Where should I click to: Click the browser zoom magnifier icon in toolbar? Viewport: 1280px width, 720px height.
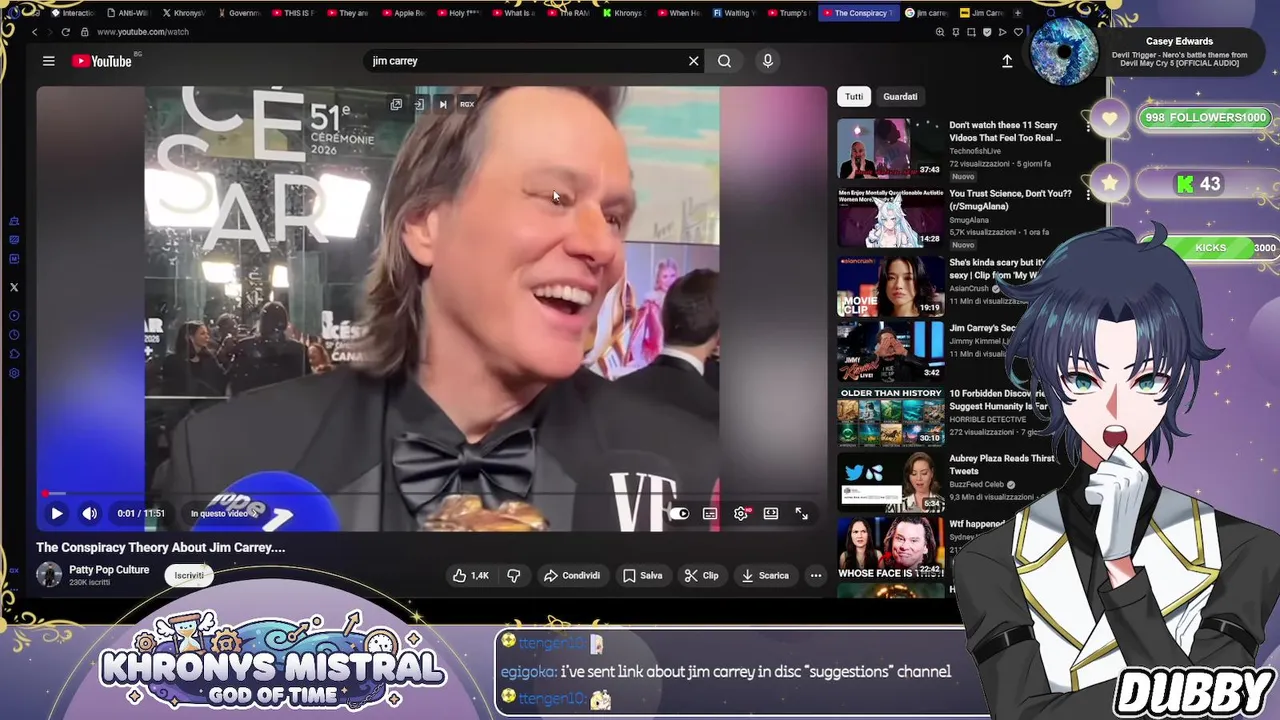click(x=939, y=32)
